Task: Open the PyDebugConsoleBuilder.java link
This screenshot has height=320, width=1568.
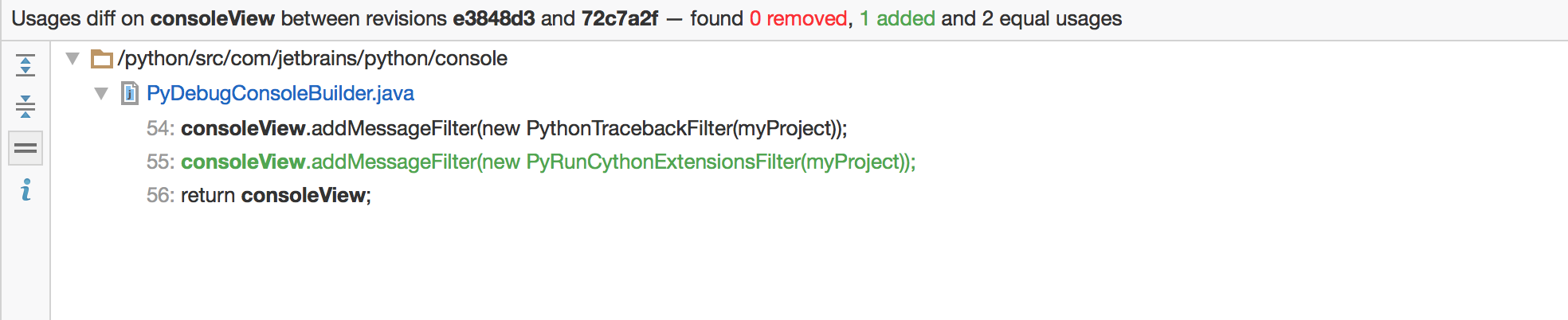Action: pos(280,93)
